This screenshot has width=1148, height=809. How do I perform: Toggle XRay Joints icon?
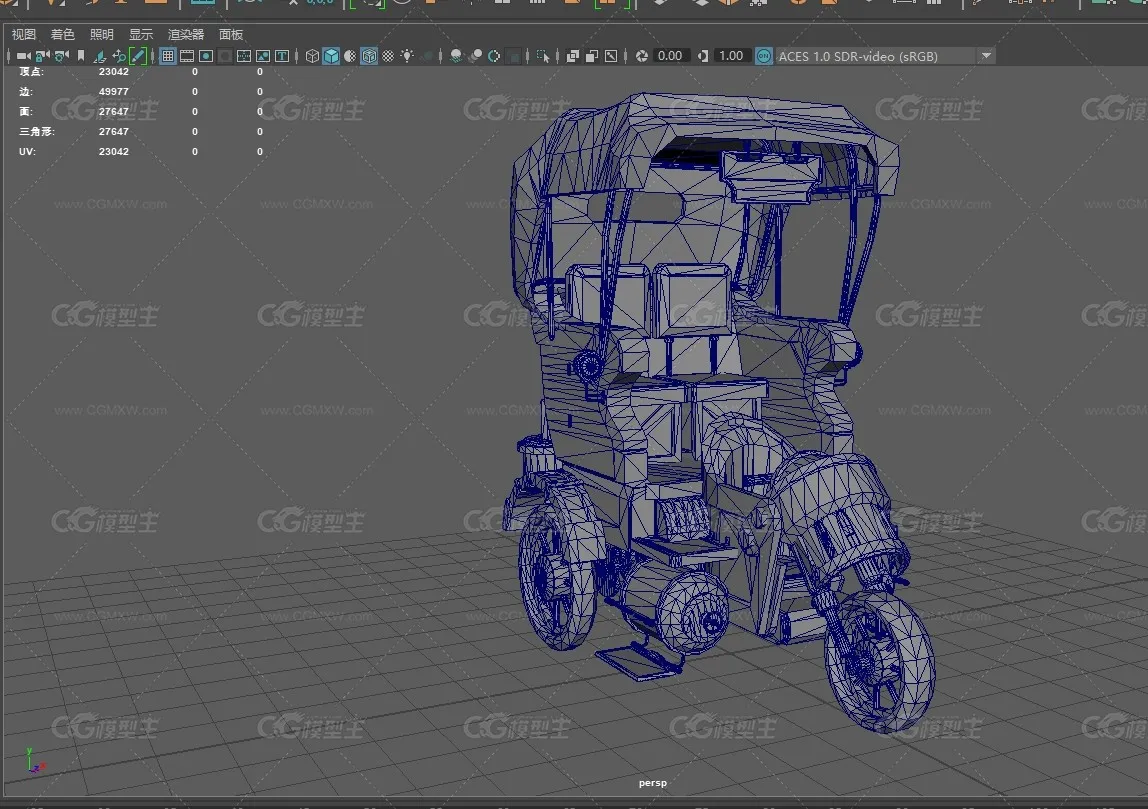tap(611, 56)
